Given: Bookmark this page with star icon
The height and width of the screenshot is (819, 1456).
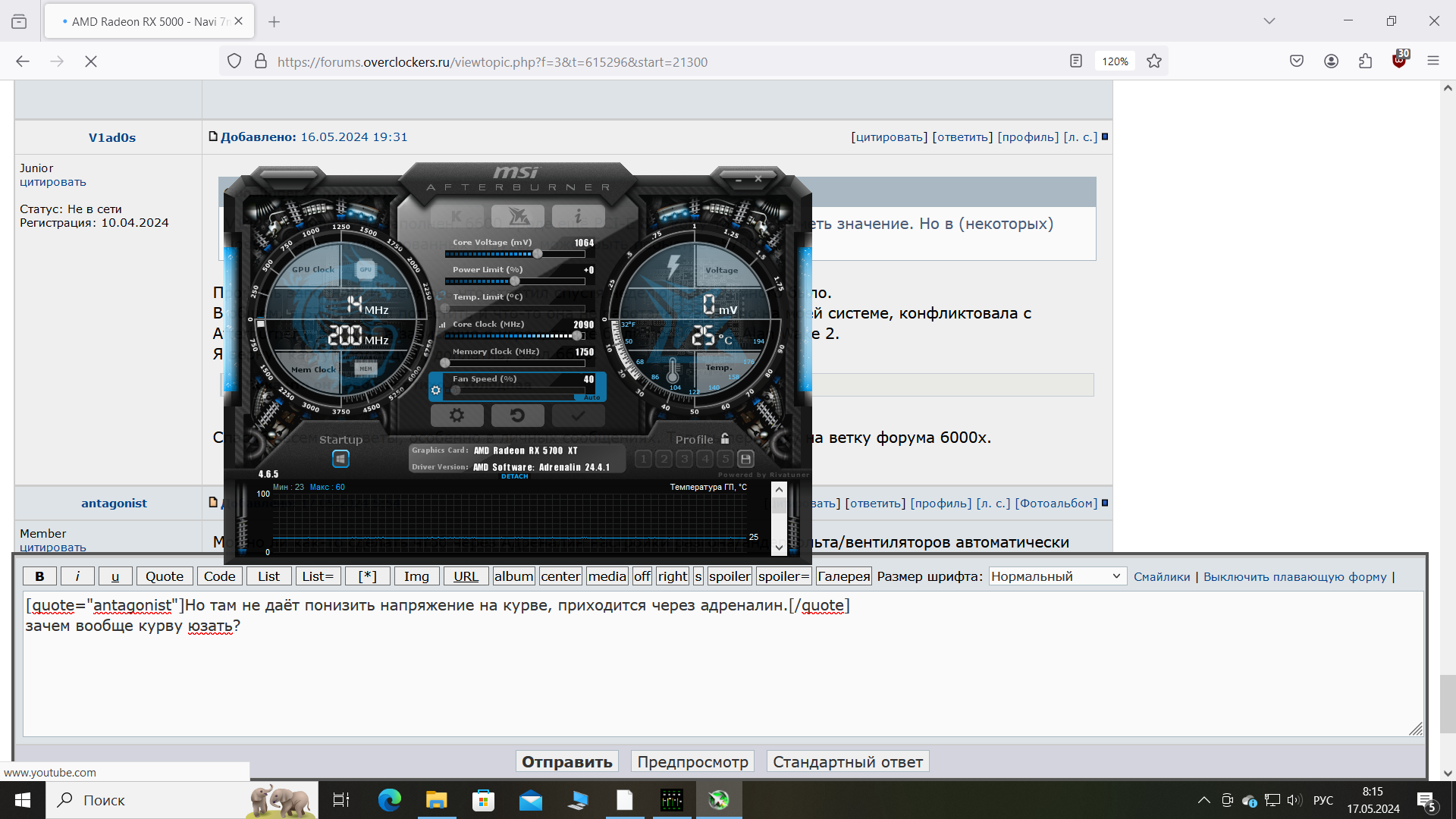Looking at the screenshot, I should pyautogui.click(x=1154, y=61).
